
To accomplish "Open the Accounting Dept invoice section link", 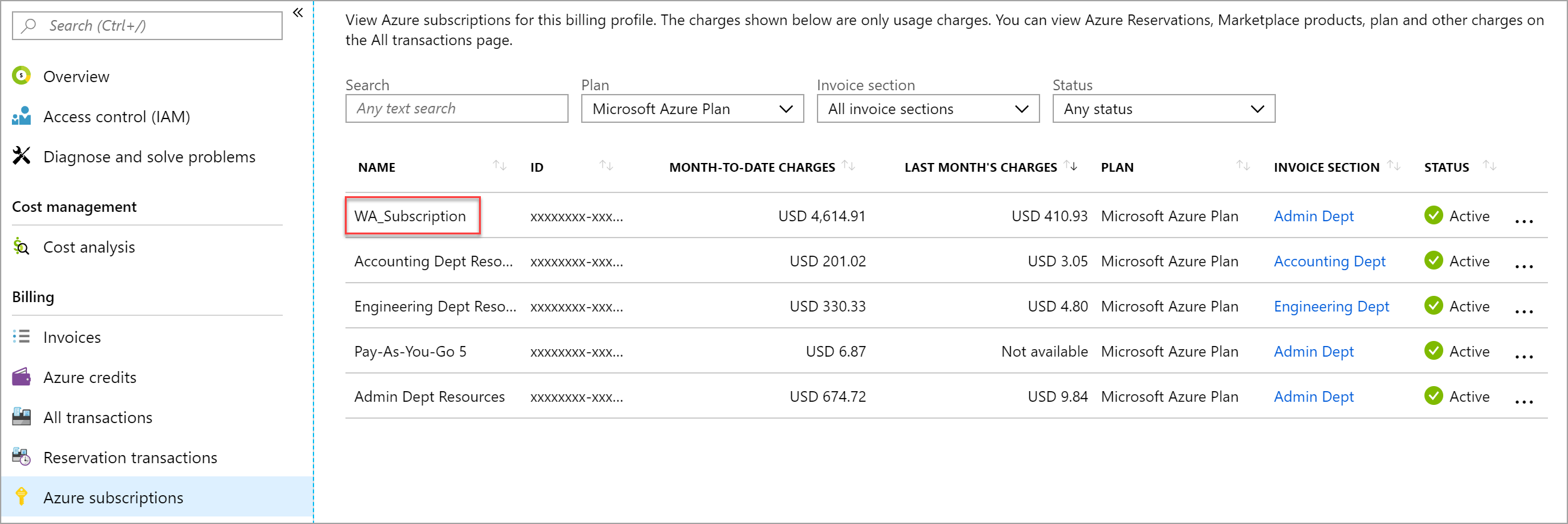I will click(1329, 261).
